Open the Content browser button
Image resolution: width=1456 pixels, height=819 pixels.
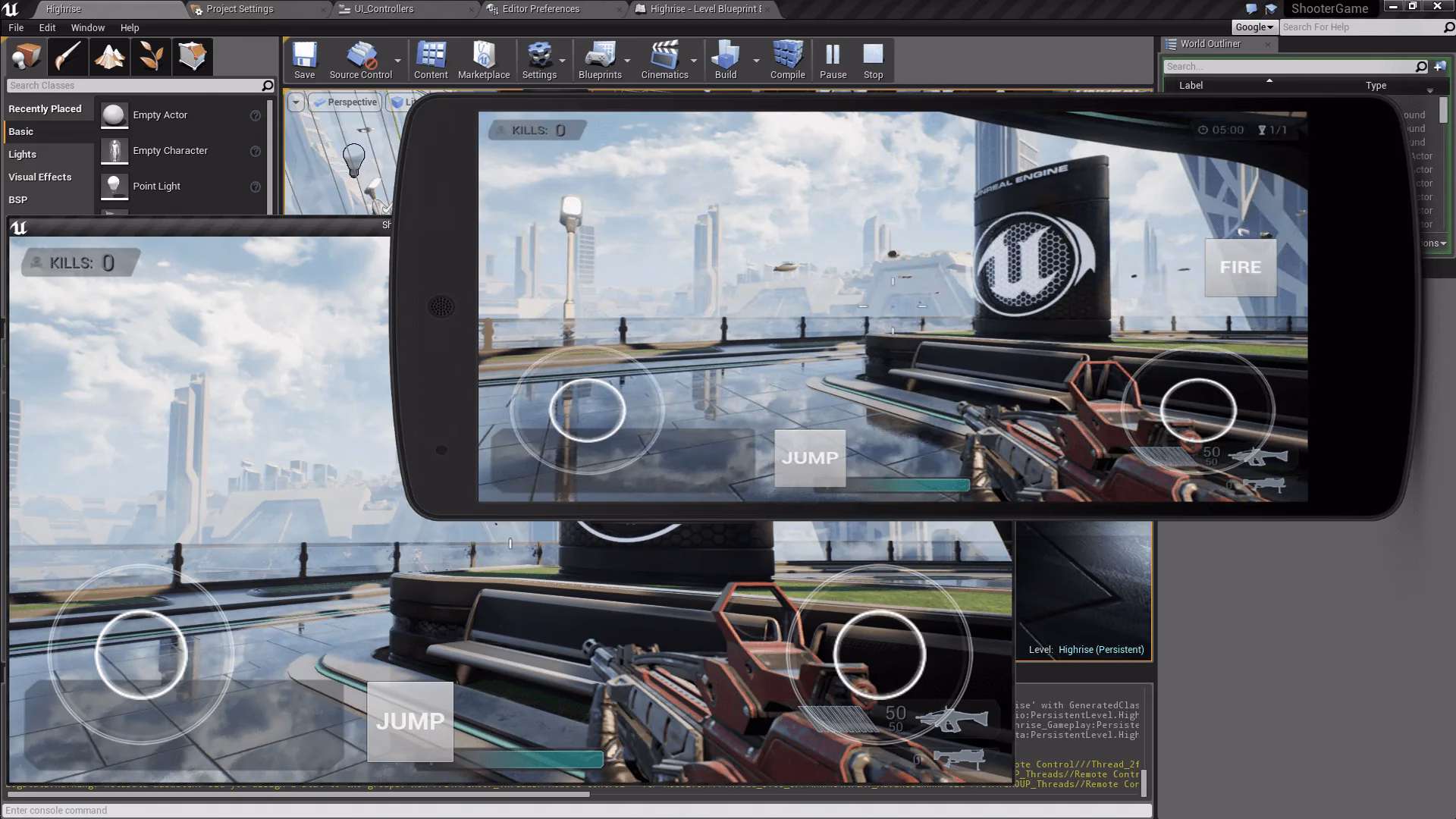tap(431, 61)
